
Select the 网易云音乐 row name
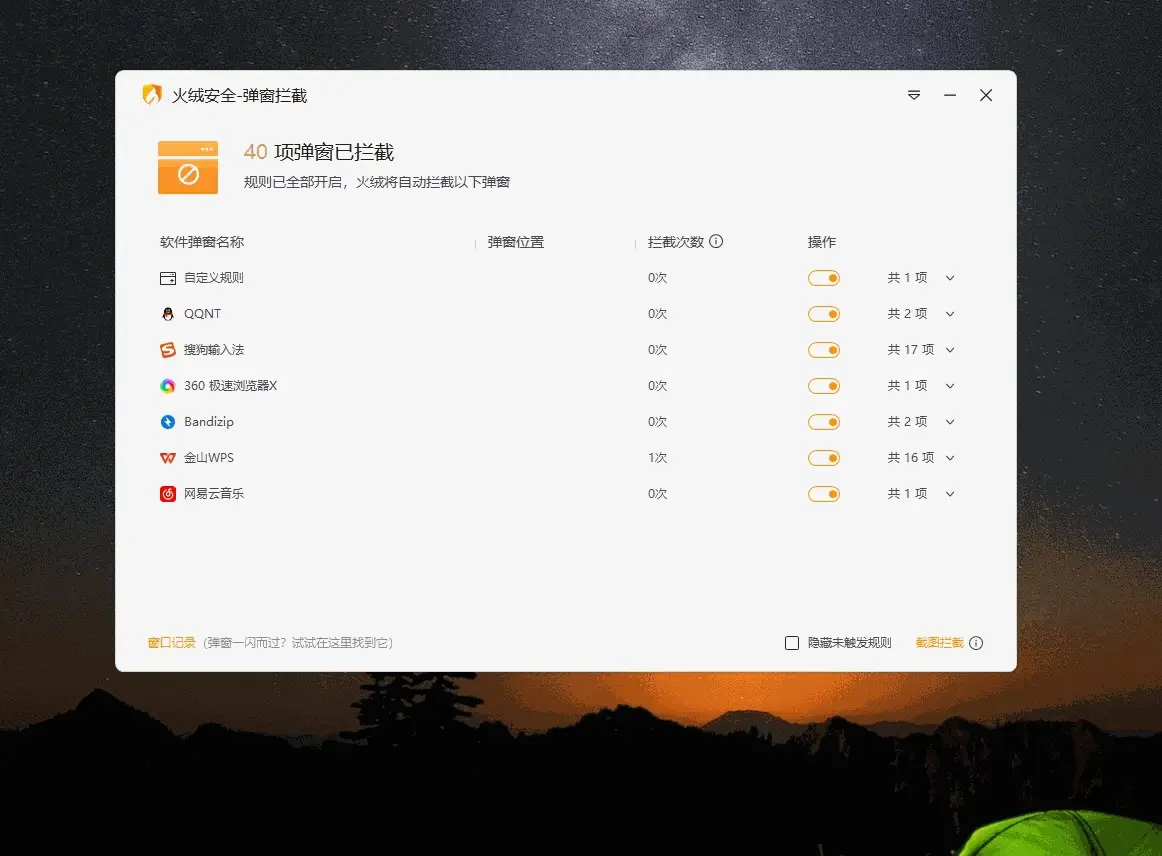[213, 494]
